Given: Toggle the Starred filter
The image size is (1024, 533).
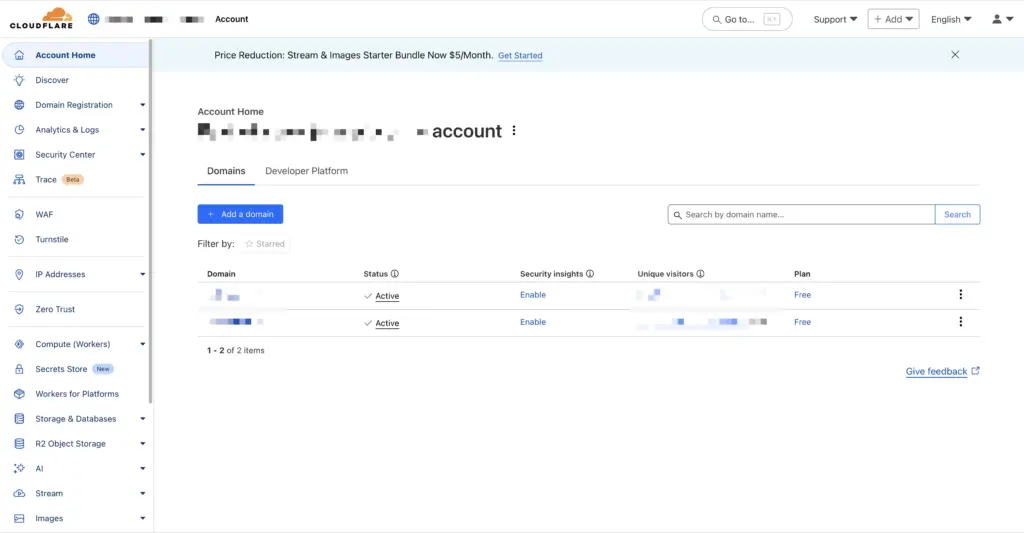Looking at the screenshot, I should click(x=264, y=244).
